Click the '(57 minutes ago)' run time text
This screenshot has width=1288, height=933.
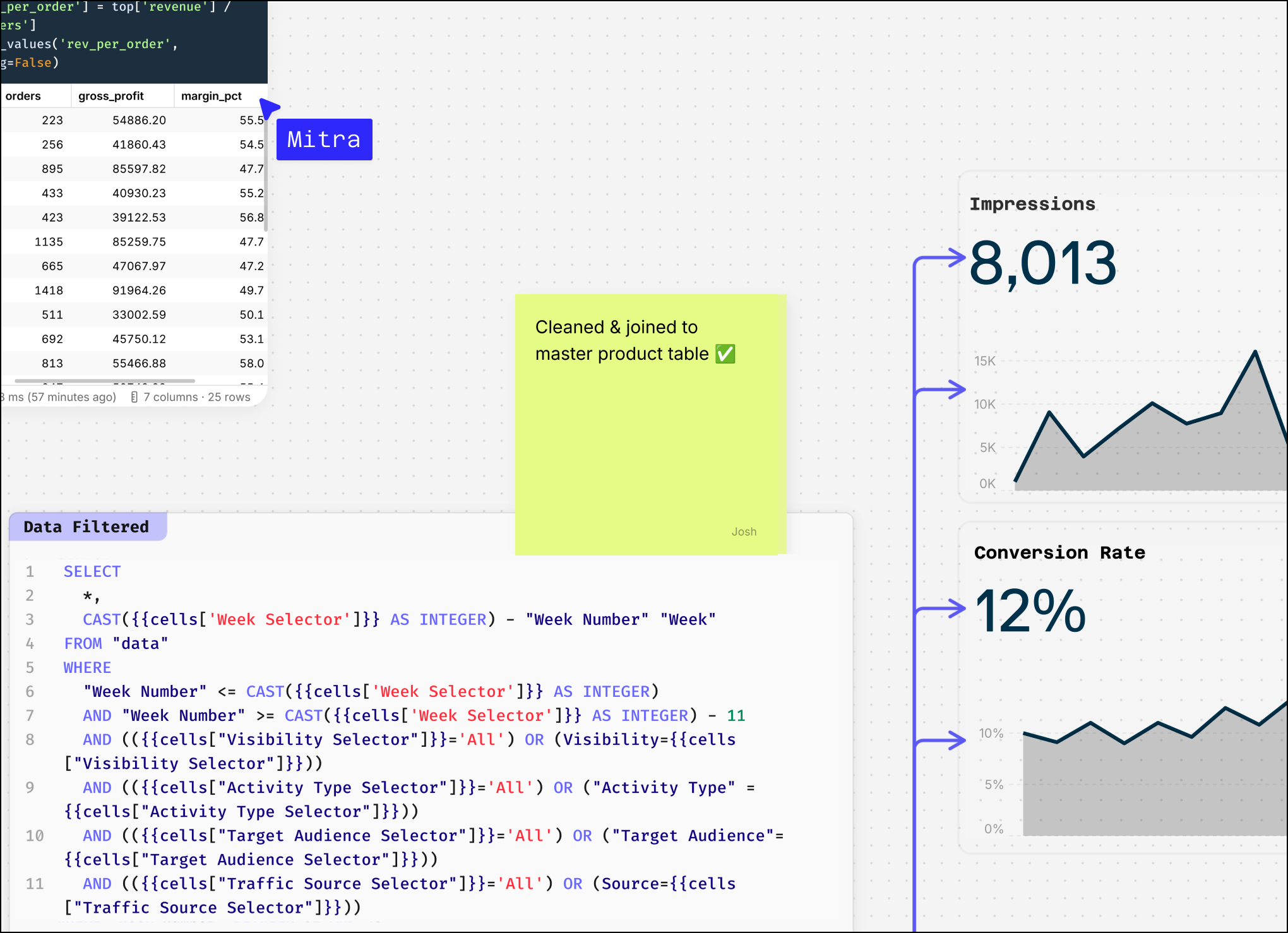72,397
